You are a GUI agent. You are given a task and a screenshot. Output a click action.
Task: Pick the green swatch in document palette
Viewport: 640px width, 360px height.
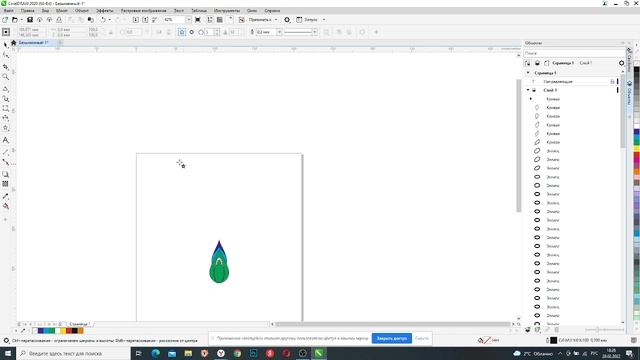tap(52, 331)
